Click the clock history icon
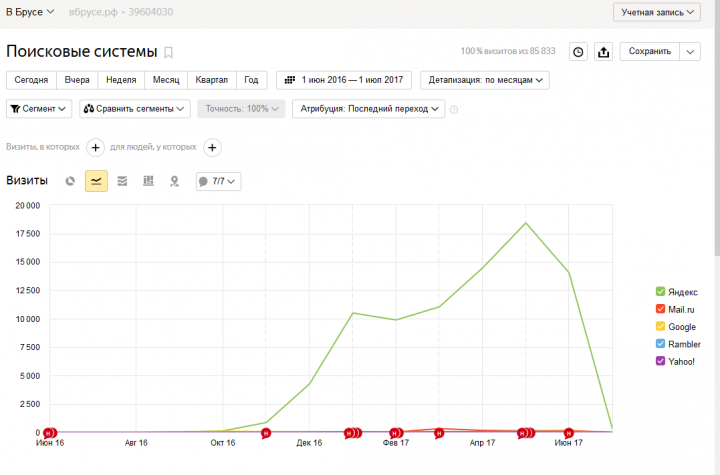Viewport: 720px width, 475px height. (578, 51)
